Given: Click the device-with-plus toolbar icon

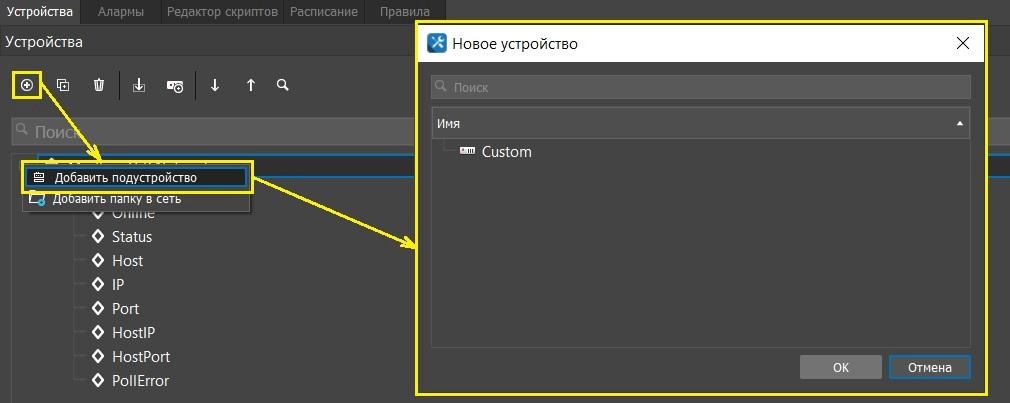Looking at the screenshot, I should point(175,86).
